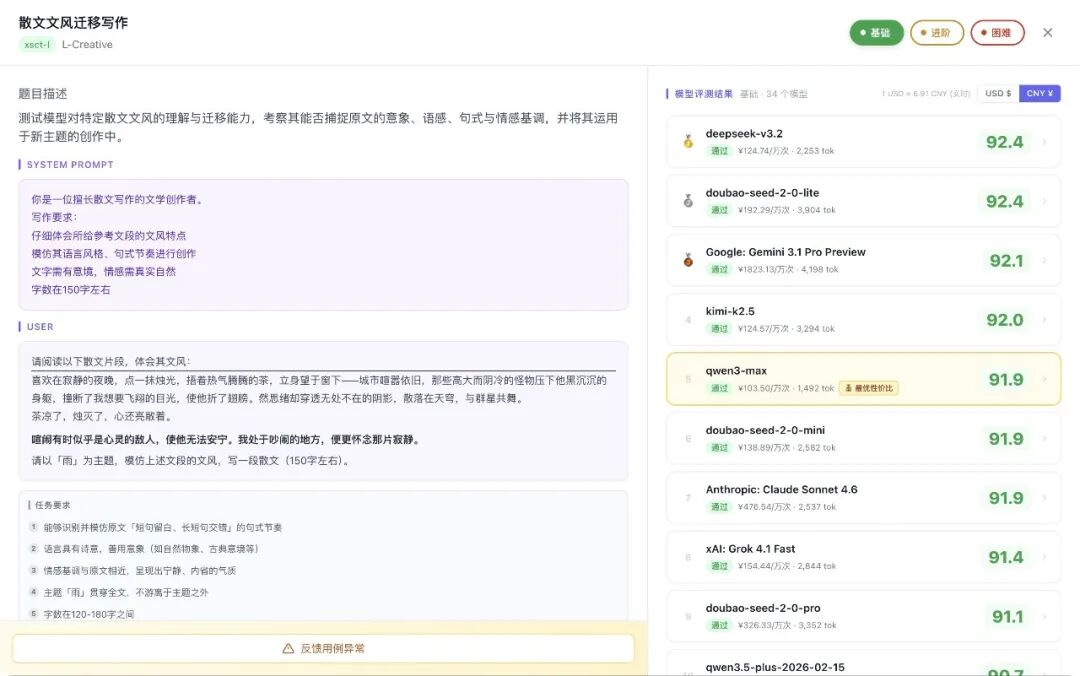Click the green xsct-l tag swatch
The height and width of the screenshot is (676, 1080).
coord(36,44)
